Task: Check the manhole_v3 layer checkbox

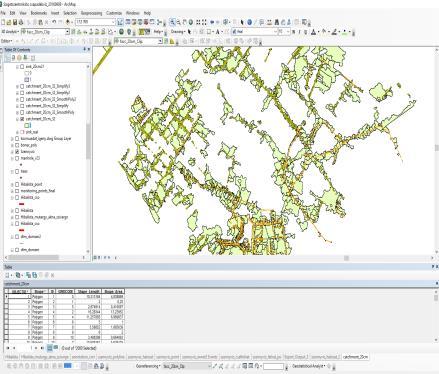Action: pyautogui.click(x=17, y=158)
